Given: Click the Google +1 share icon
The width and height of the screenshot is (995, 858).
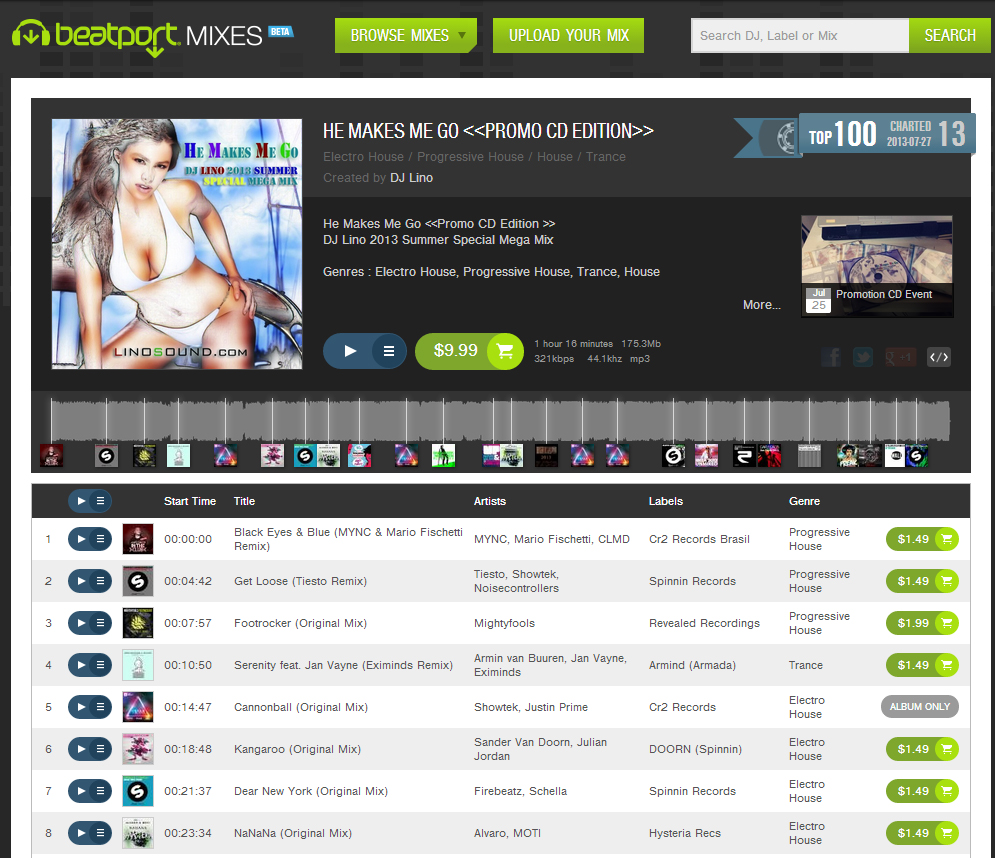Looking at the screenshot, I should 900,357.
